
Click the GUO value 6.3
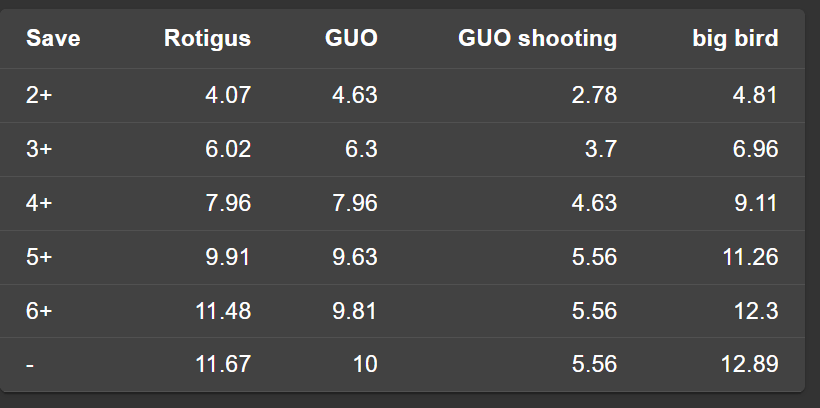coord(360,149)
